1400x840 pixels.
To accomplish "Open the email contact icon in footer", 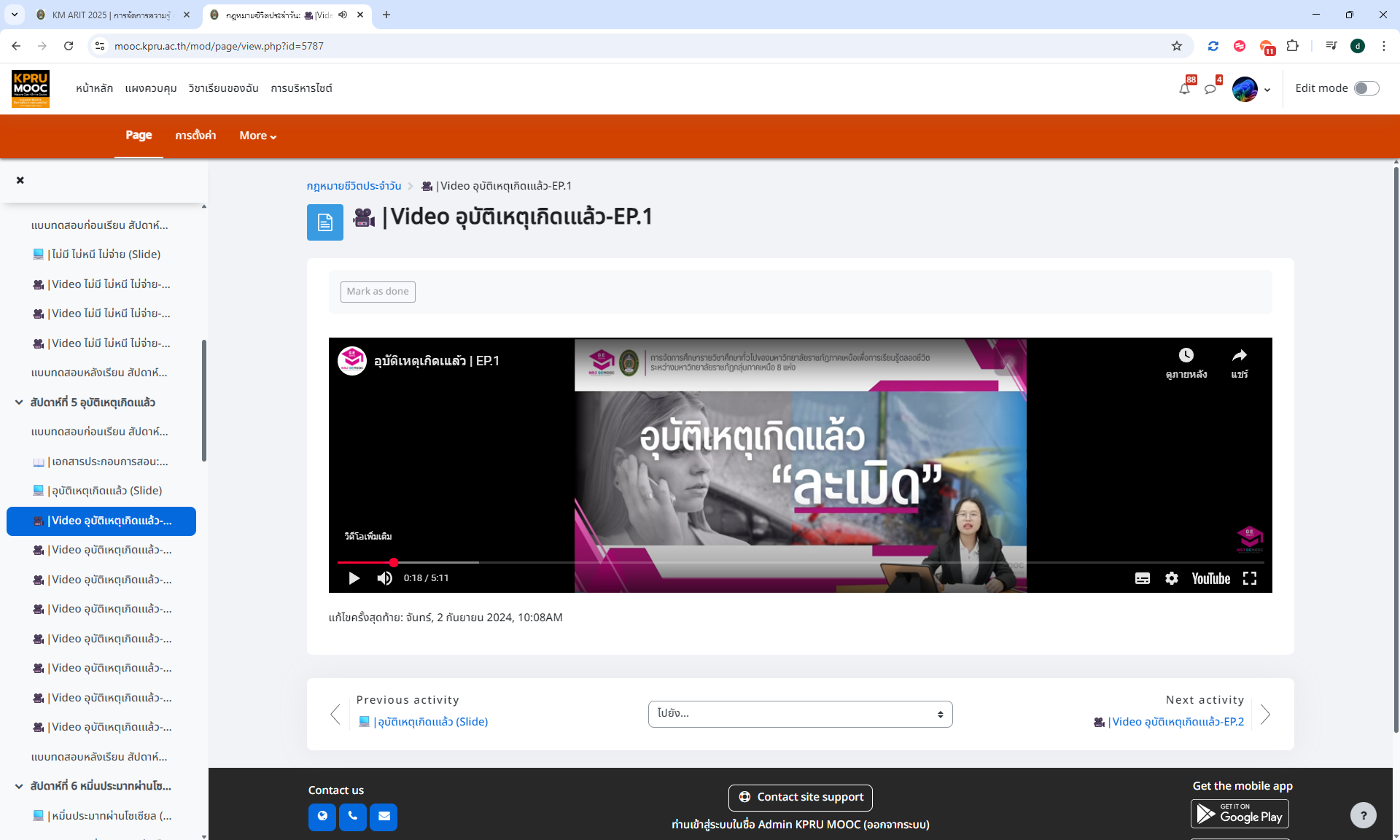I will (384, 817).
